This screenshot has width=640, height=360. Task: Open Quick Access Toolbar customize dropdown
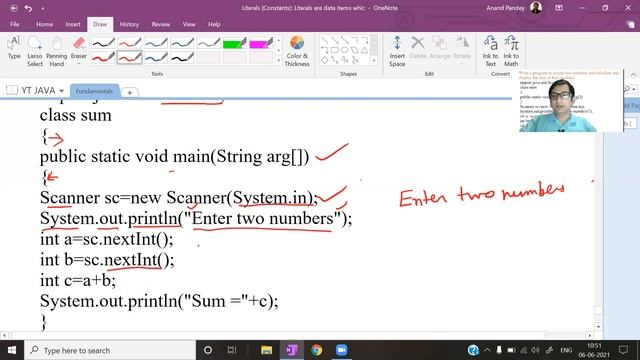point(43,8)
